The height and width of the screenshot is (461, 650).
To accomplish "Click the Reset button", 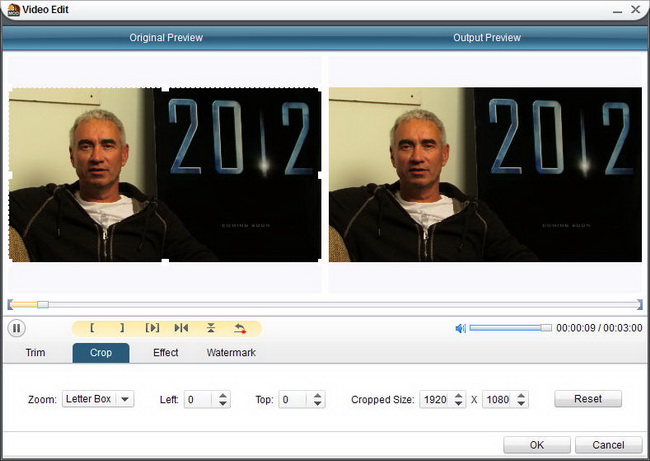I will click(x=588, y=399).
